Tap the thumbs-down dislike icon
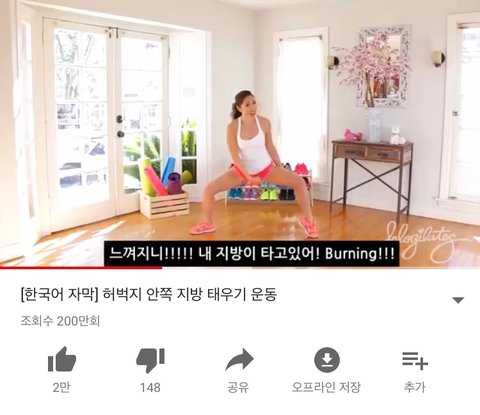The width and height of the screenshot is (480, 415). [150, 361]
